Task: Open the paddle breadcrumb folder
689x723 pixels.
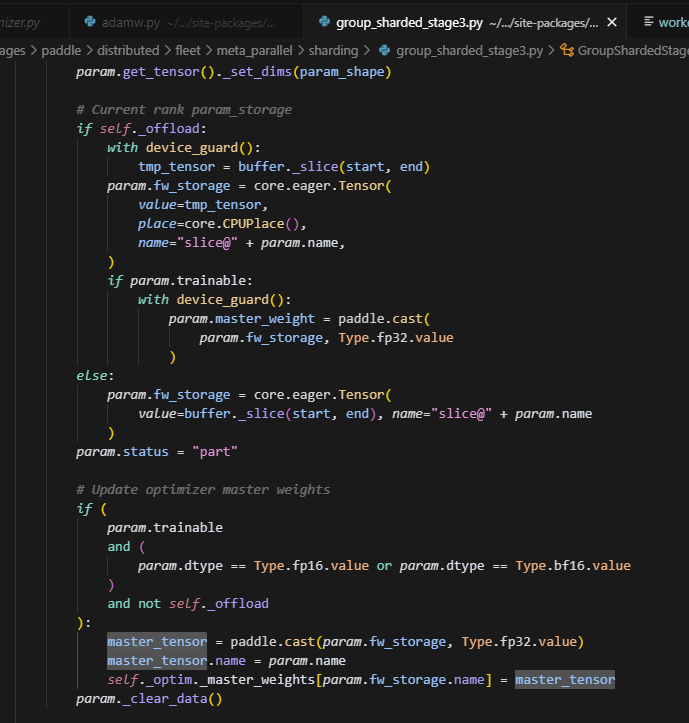Action: coord(66,50)
